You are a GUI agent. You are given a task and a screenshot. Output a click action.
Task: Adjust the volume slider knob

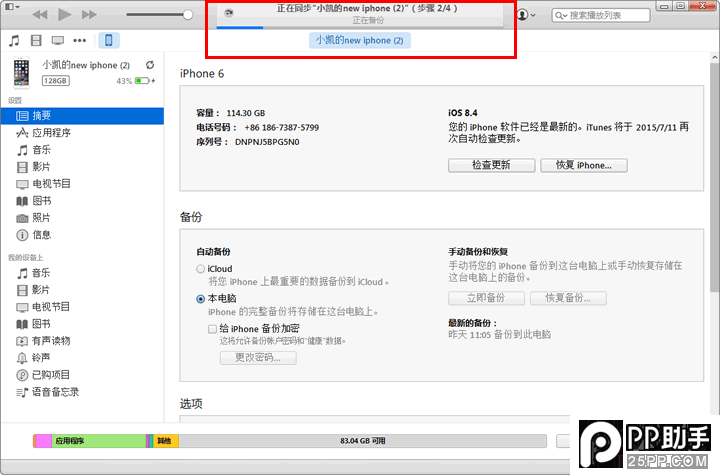tap(190, 15)
